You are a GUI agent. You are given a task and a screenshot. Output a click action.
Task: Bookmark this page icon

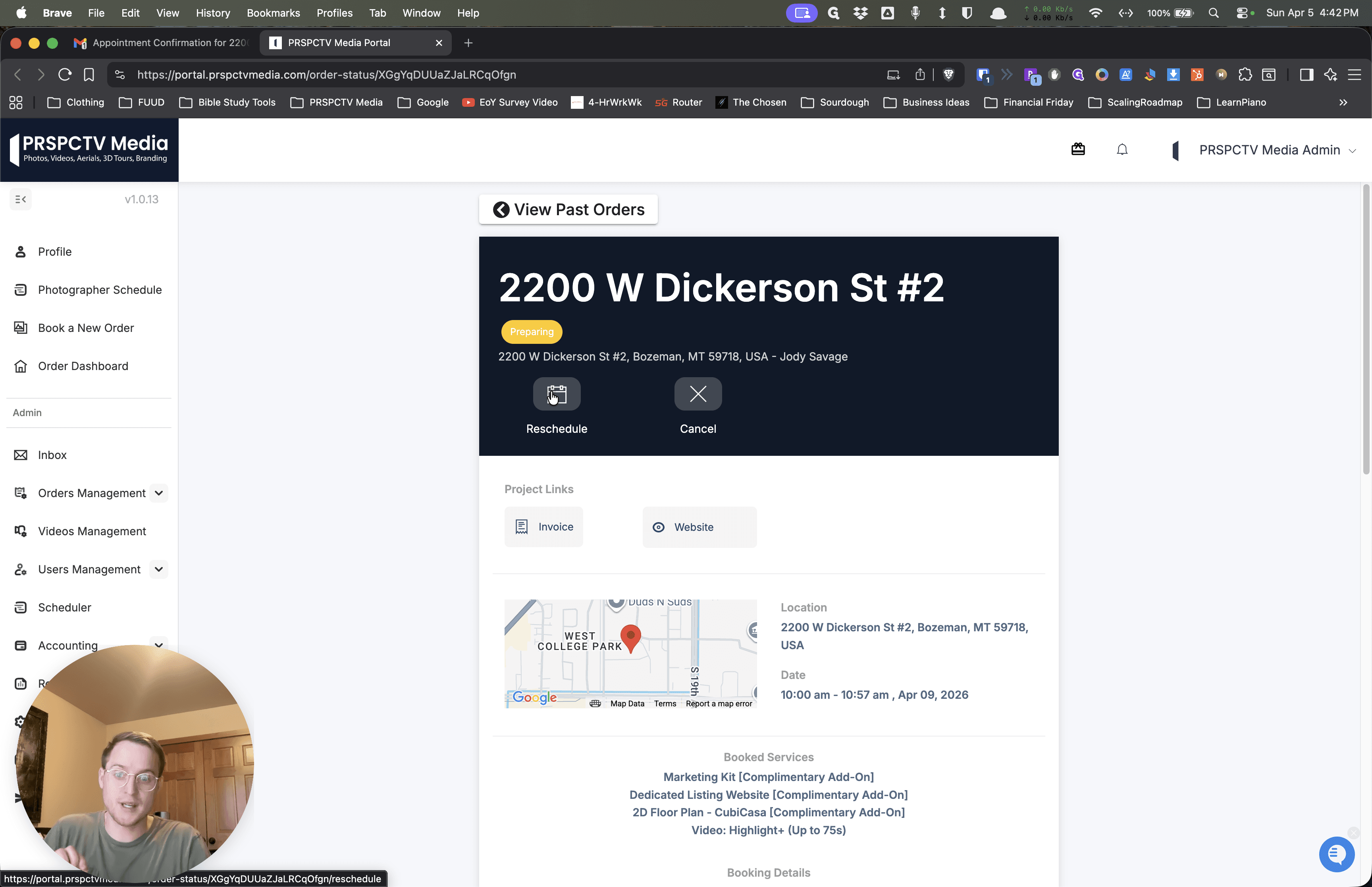click(89, 74)
